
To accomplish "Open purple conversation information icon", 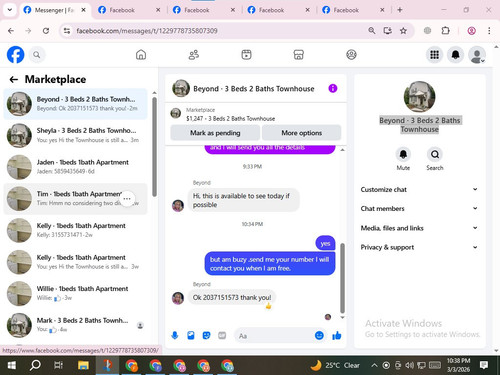I will [x=333, y=88].
